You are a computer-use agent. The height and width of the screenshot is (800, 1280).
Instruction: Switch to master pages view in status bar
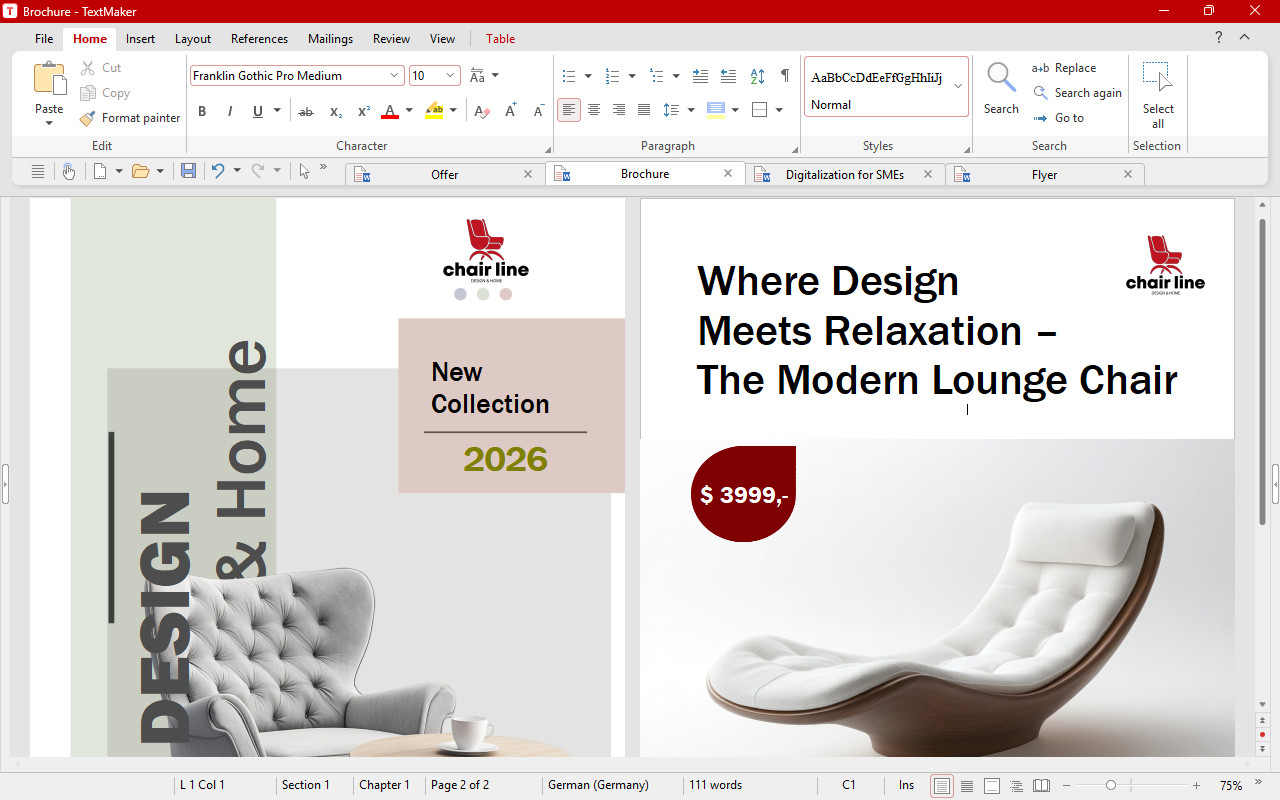[992, 786]
